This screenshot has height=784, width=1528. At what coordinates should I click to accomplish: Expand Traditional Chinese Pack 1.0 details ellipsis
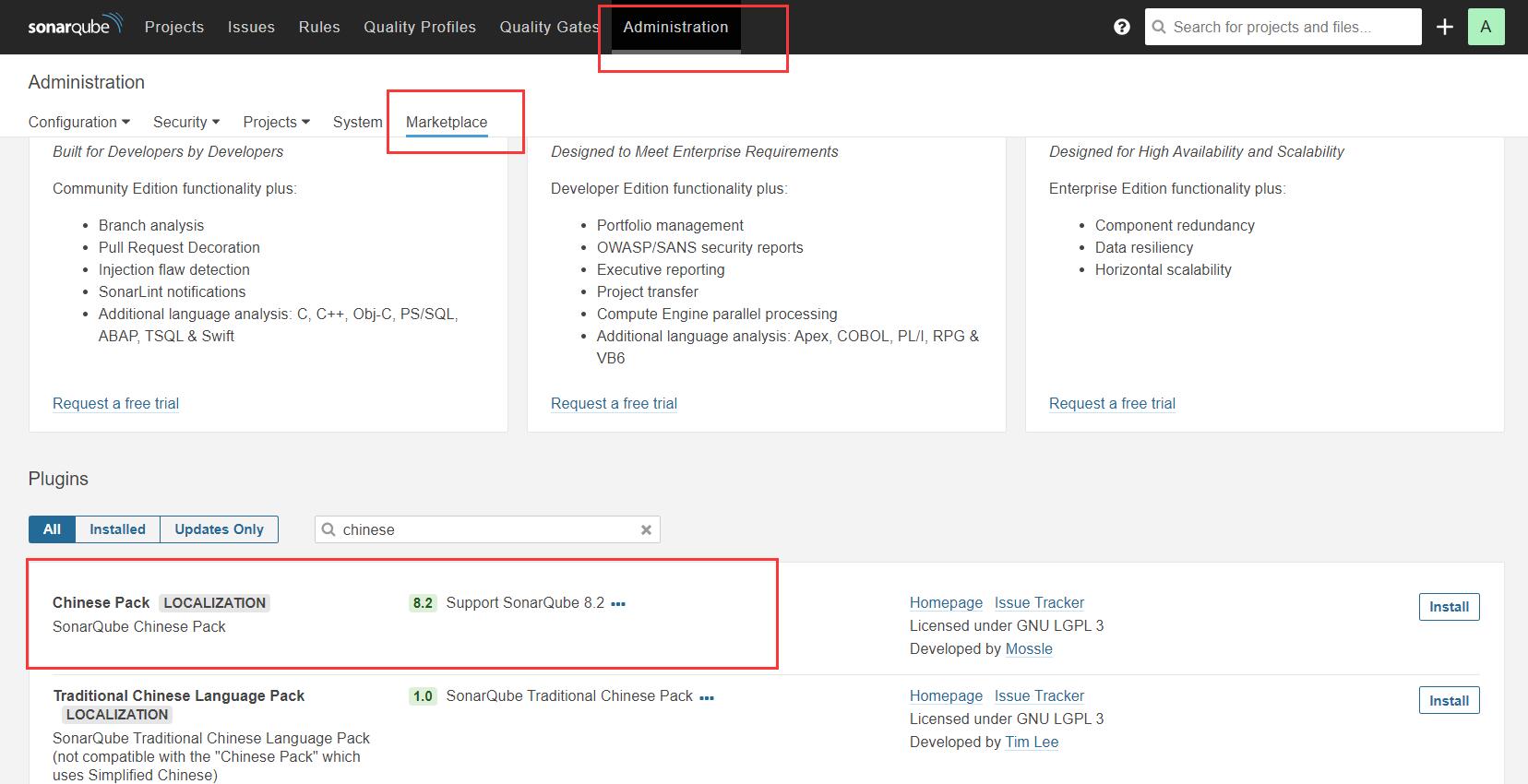coord(707,697)
